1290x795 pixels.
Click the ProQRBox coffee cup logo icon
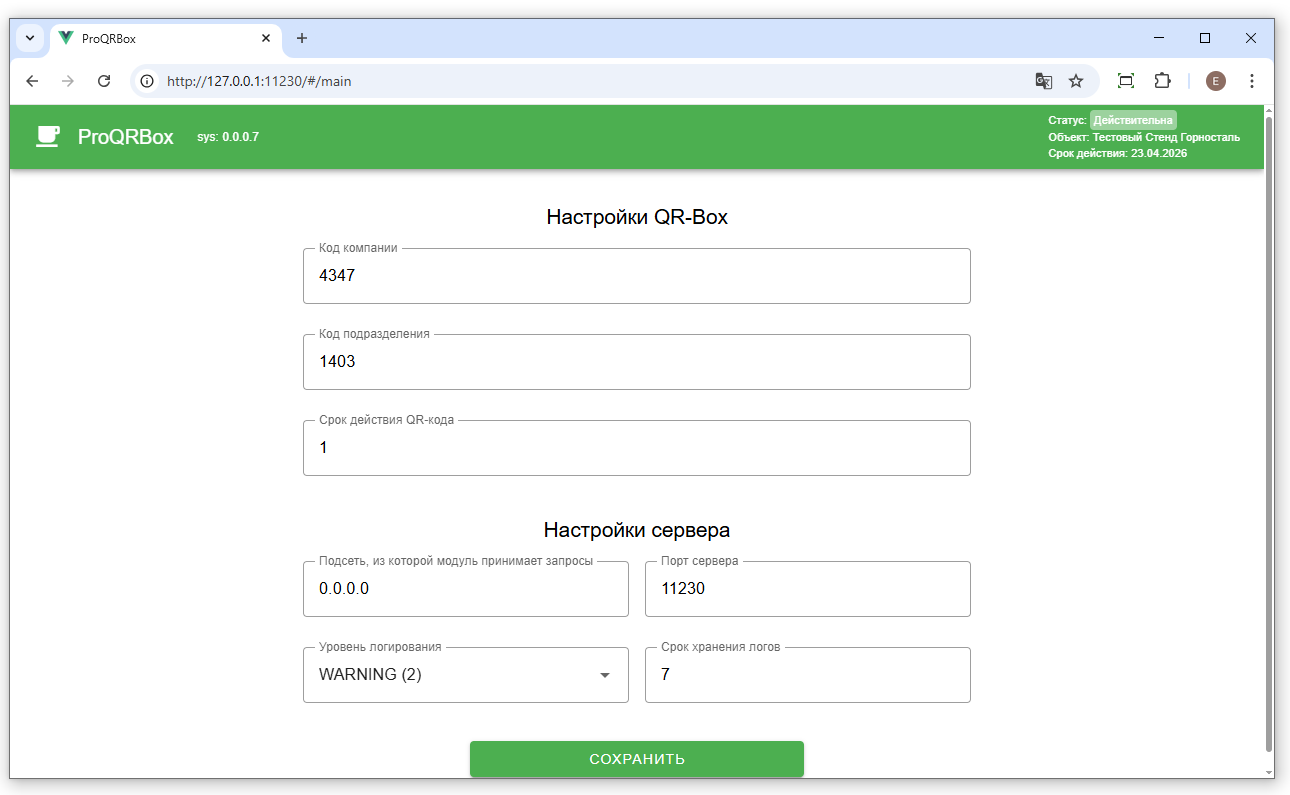coord(48,137)
